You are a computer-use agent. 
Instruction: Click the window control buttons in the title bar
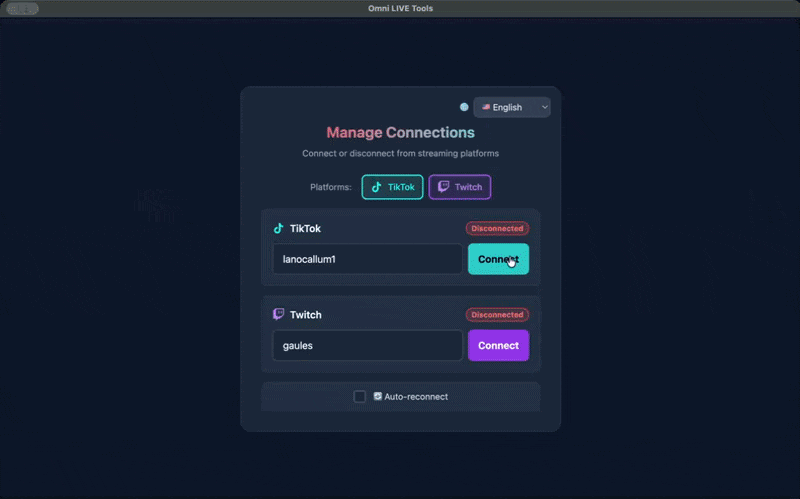22,9
